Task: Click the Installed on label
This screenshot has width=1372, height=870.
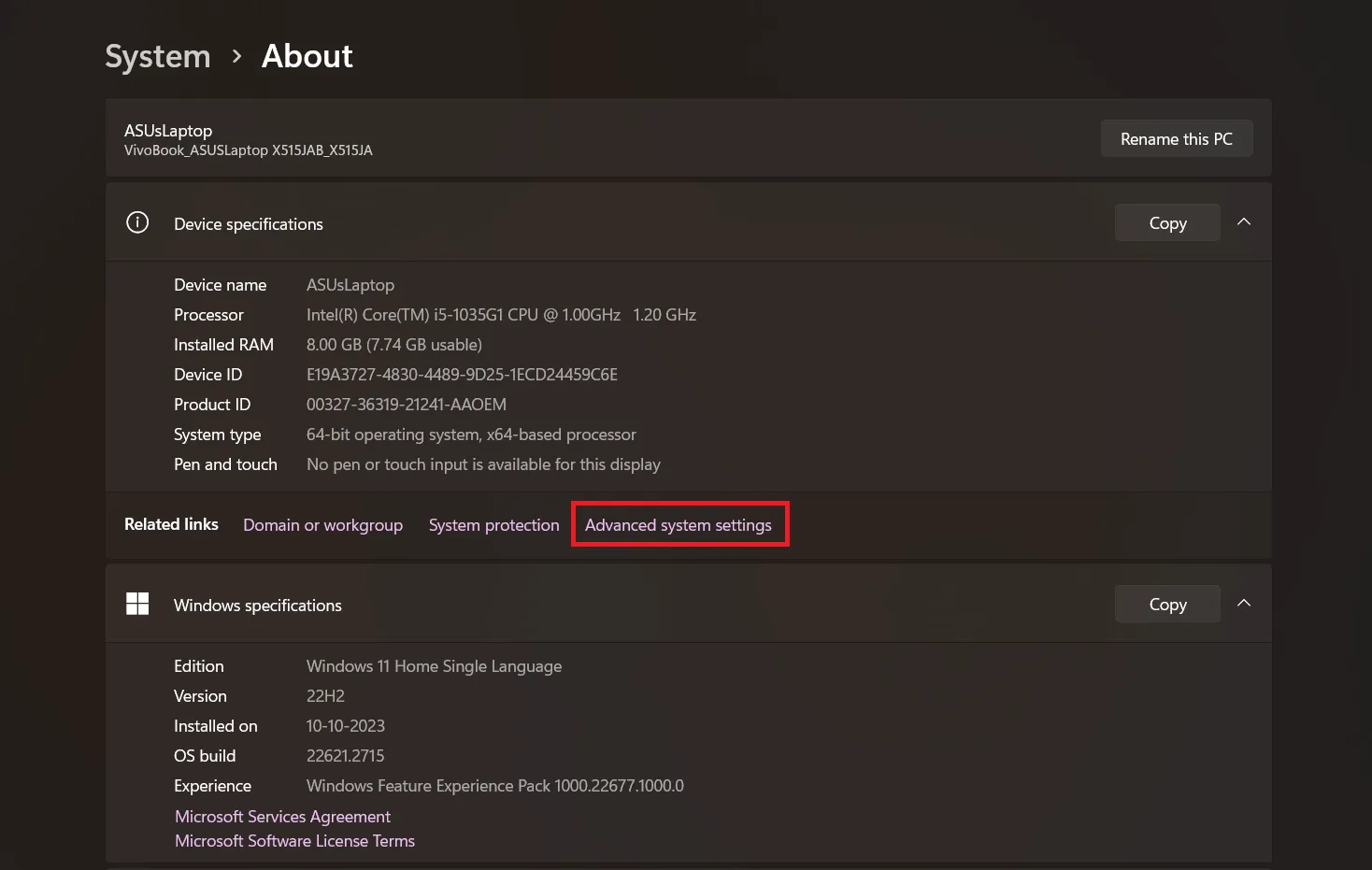Action: 216,726
